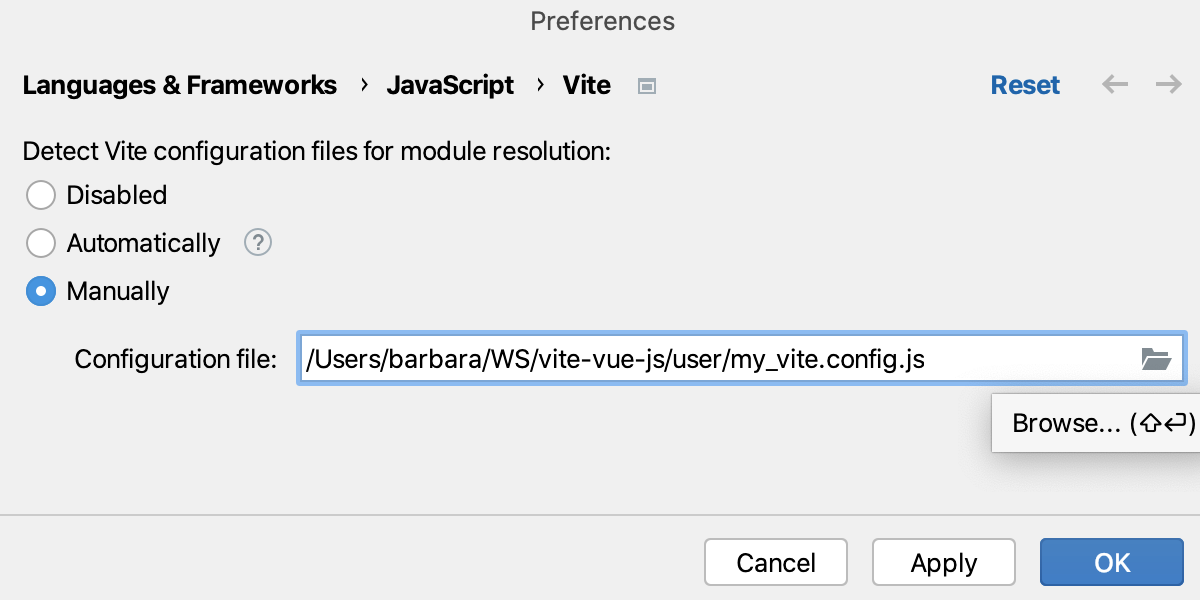Open the JavaScript settings breadcrumb
The image size is (1200, 600).
[x=450, y=85]
